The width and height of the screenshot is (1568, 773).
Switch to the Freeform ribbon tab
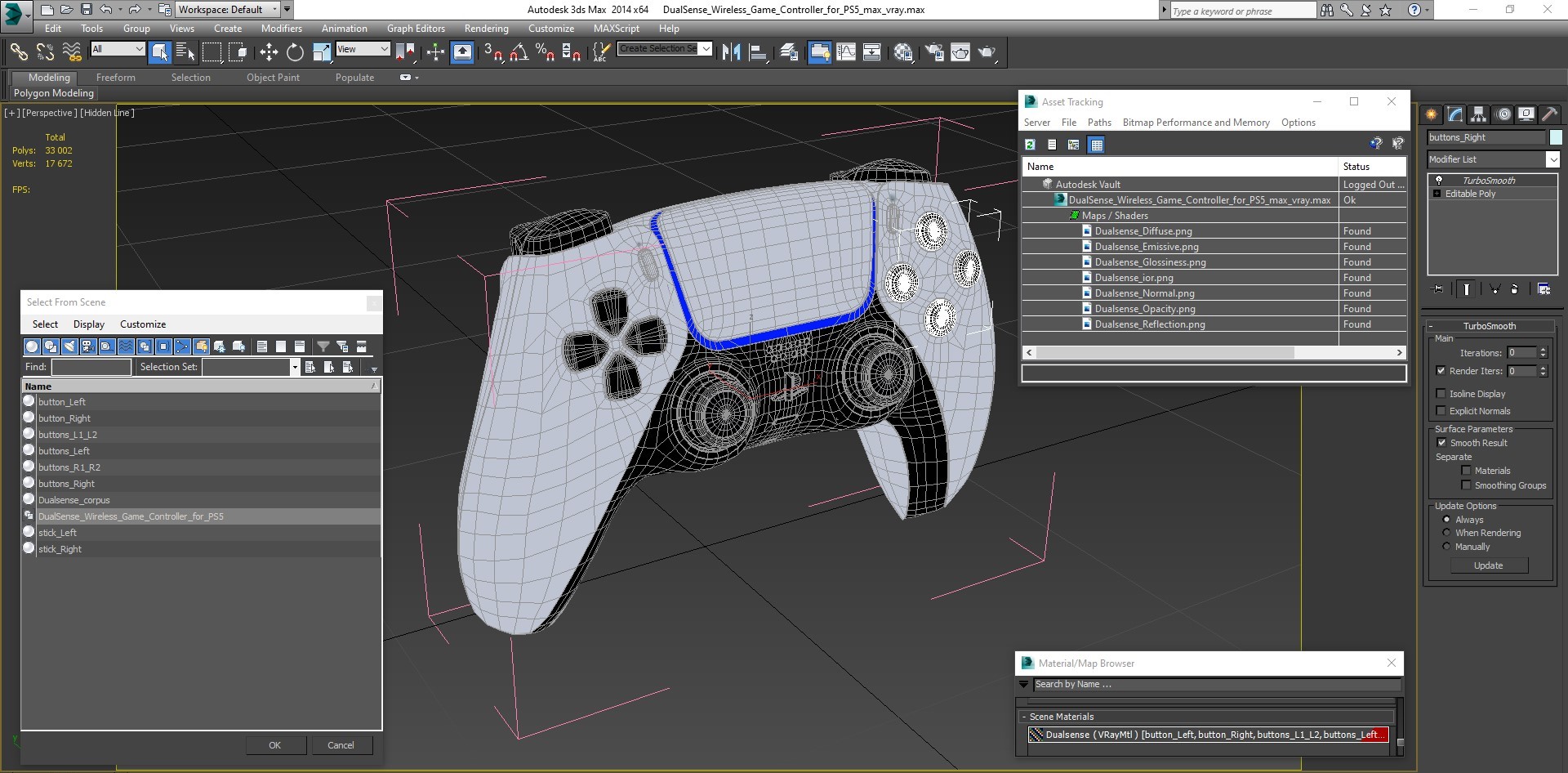[116, 78]
